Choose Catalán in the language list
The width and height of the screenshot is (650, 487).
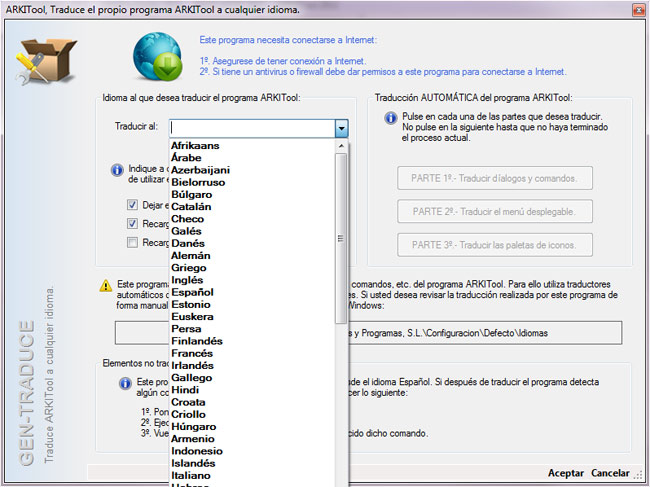252,206
